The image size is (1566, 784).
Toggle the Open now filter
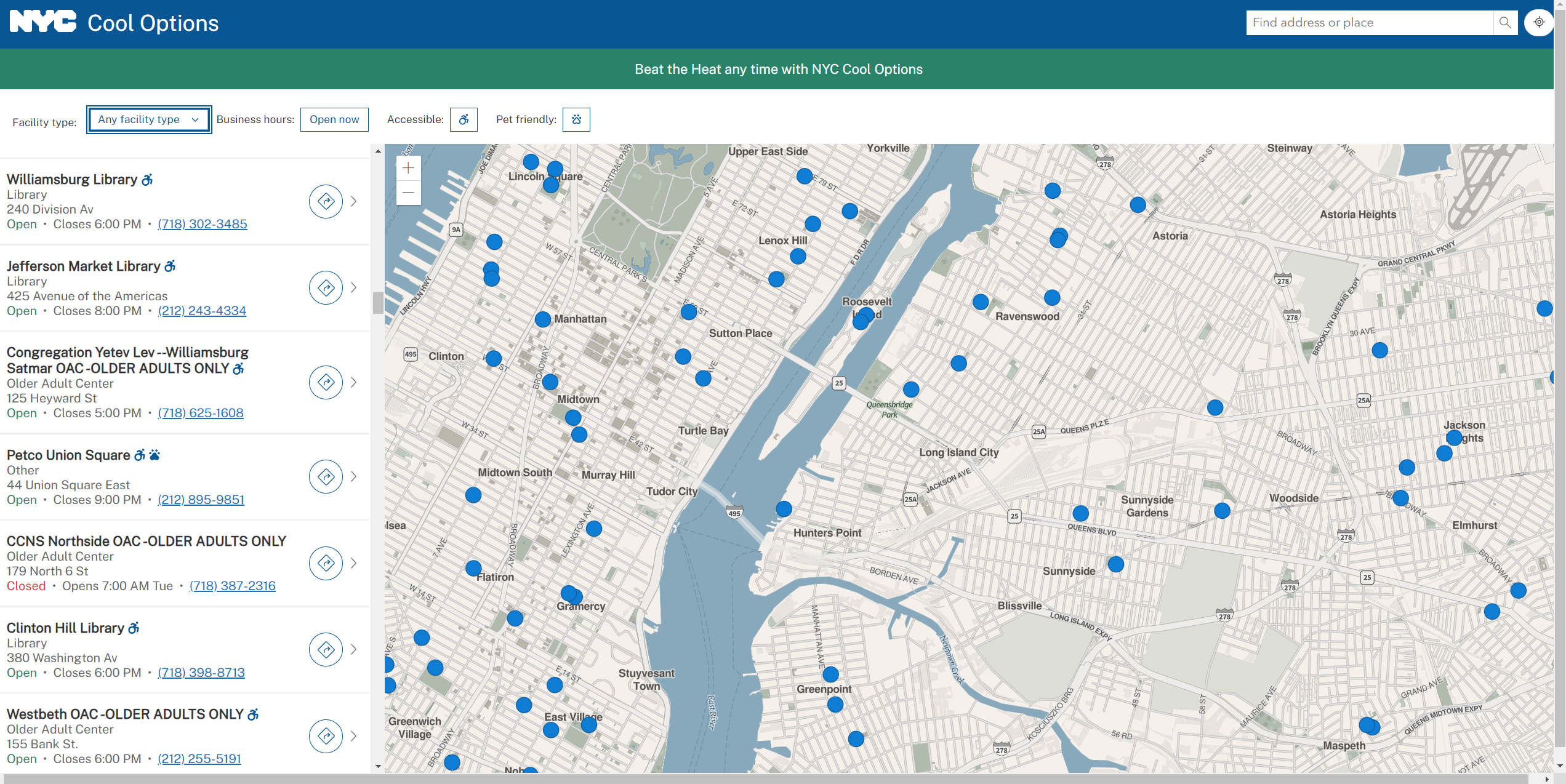[334, 119]
